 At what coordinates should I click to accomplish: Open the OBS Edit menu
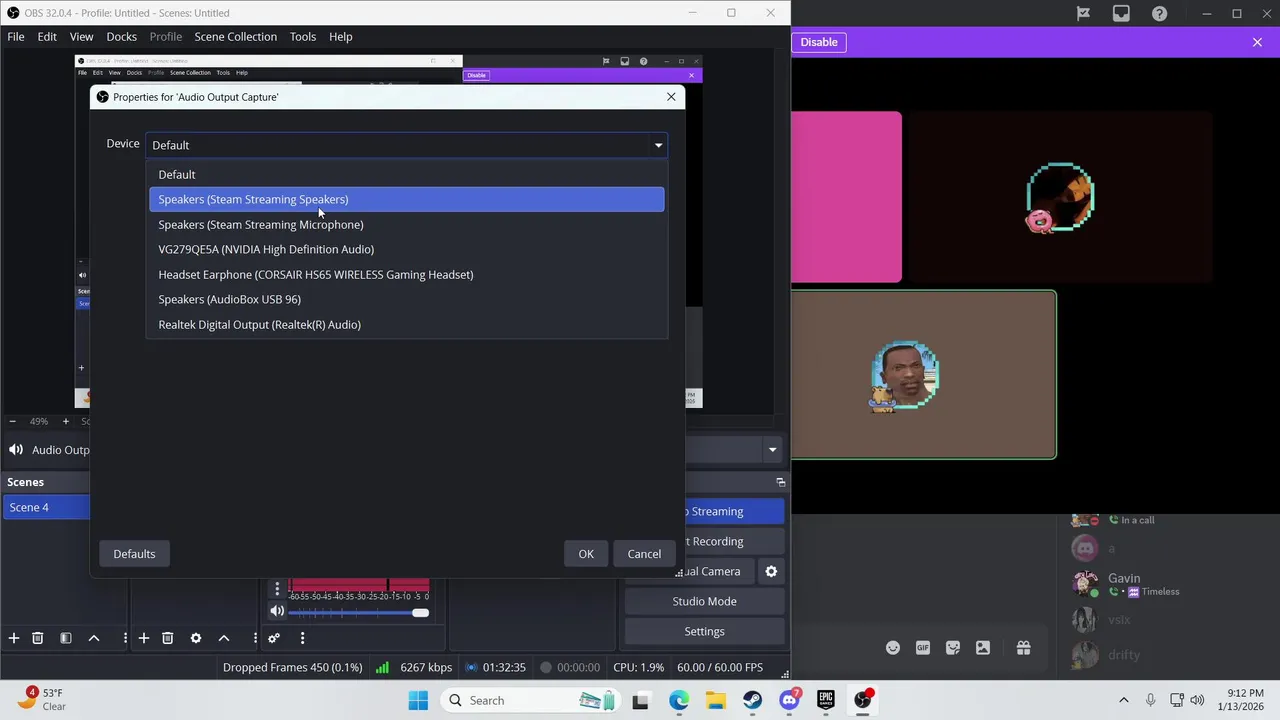click(x=47, y=36)
